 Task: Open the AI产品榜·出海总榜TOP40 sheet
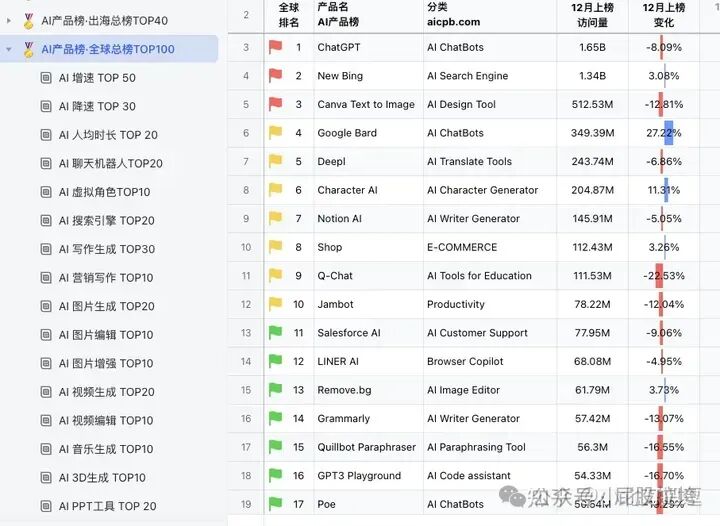pyautogui.click(x=104, y=21)
